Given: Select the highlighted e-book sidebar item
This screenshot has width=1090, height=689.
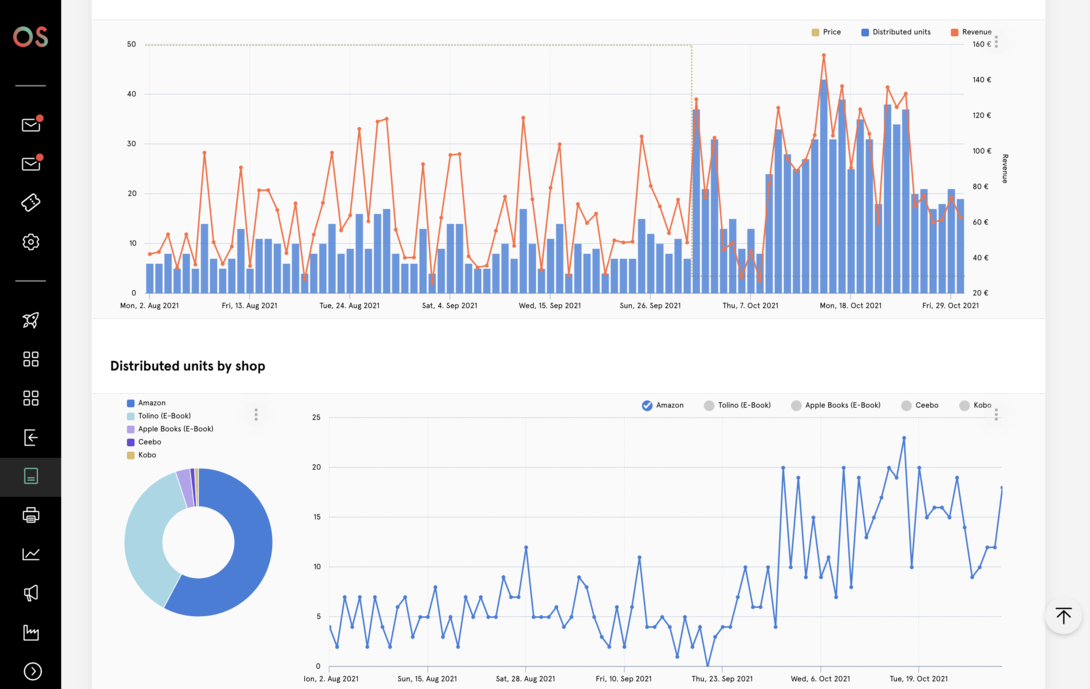Looking at the screenshot, I should (x=31, y=477).
